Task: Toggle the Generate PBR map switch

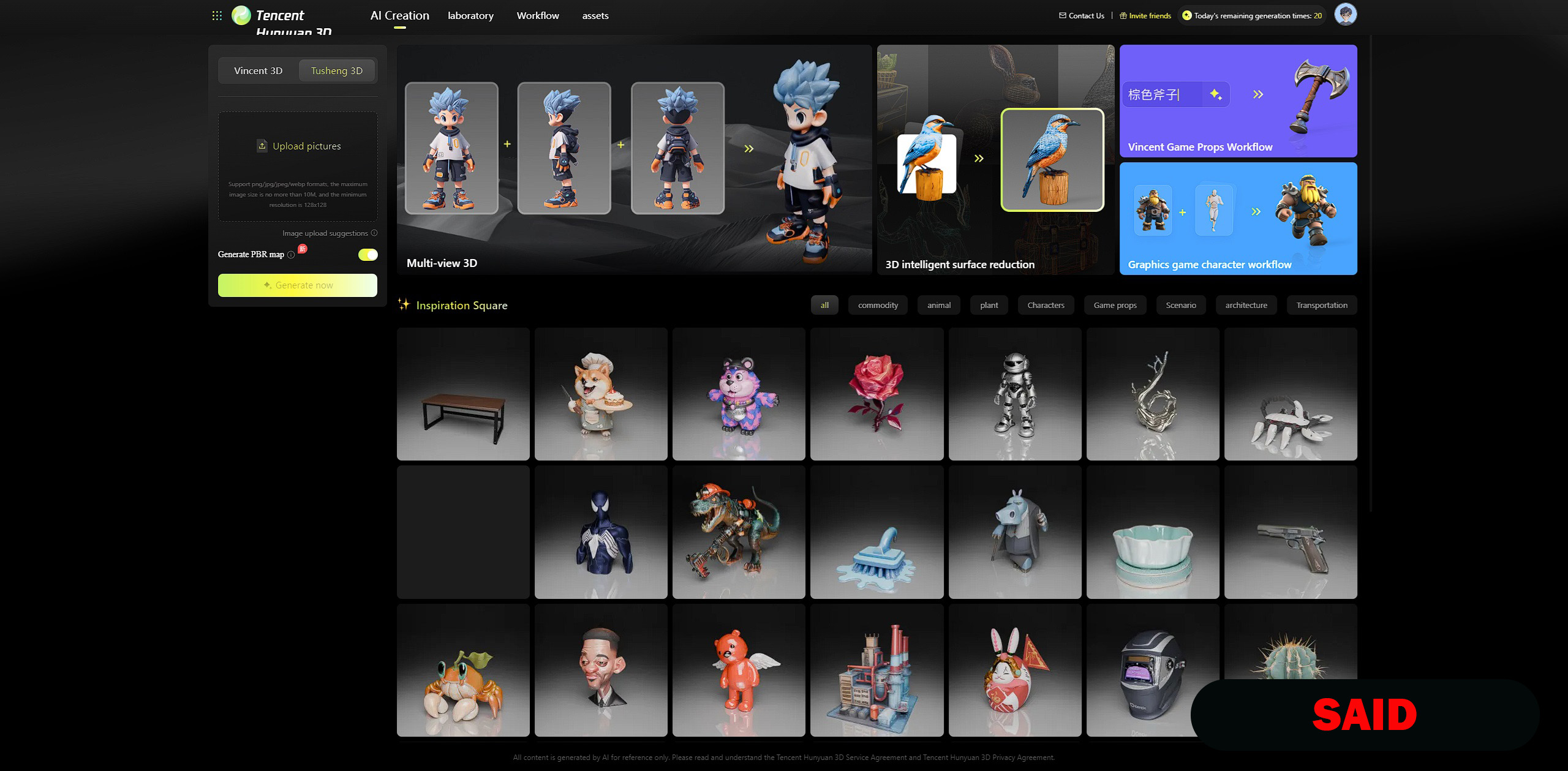Action: [367, 254]
